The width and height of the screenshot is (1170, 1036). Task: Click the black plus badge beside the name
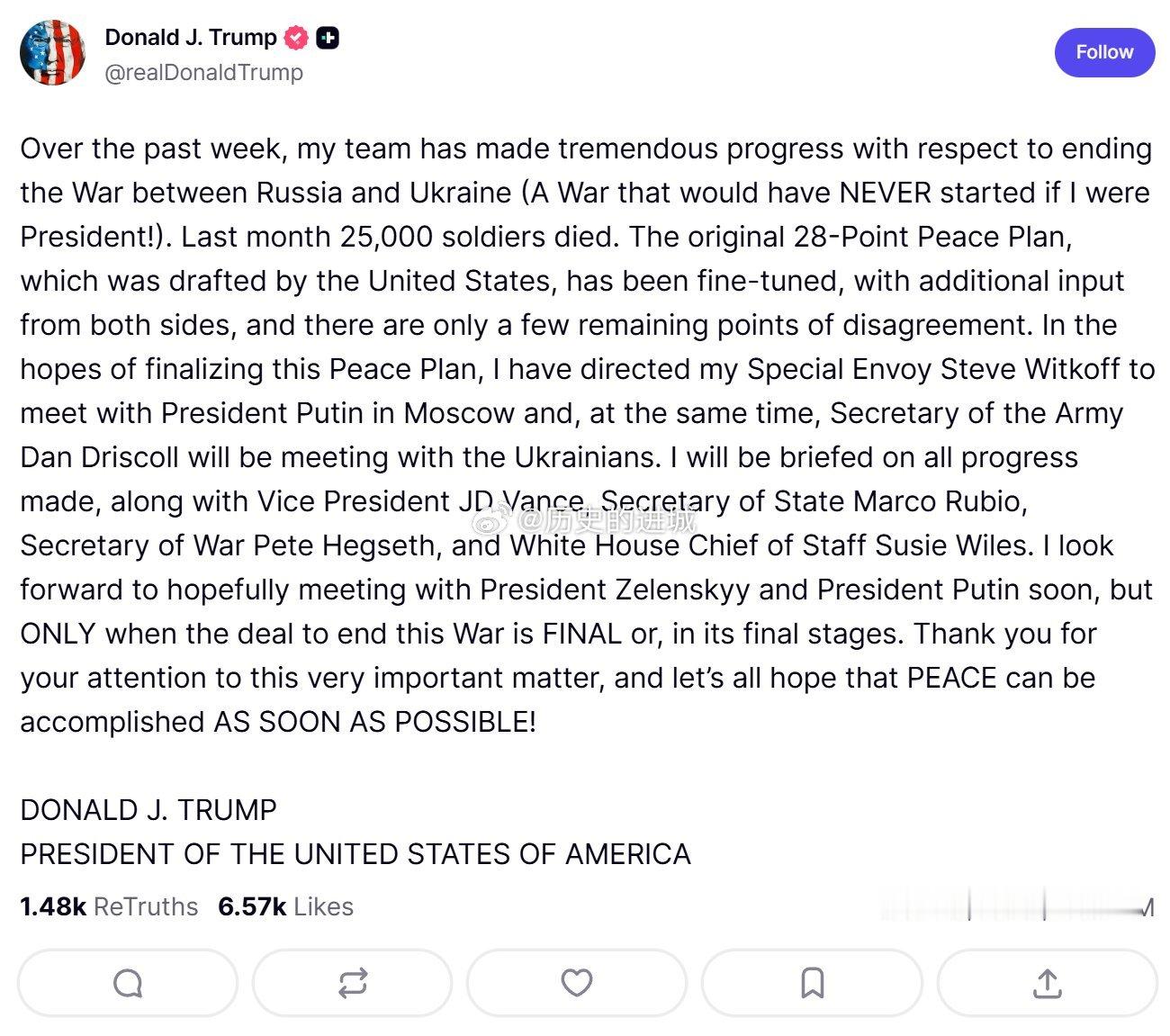pyautogui.click(x=328, y=38)
